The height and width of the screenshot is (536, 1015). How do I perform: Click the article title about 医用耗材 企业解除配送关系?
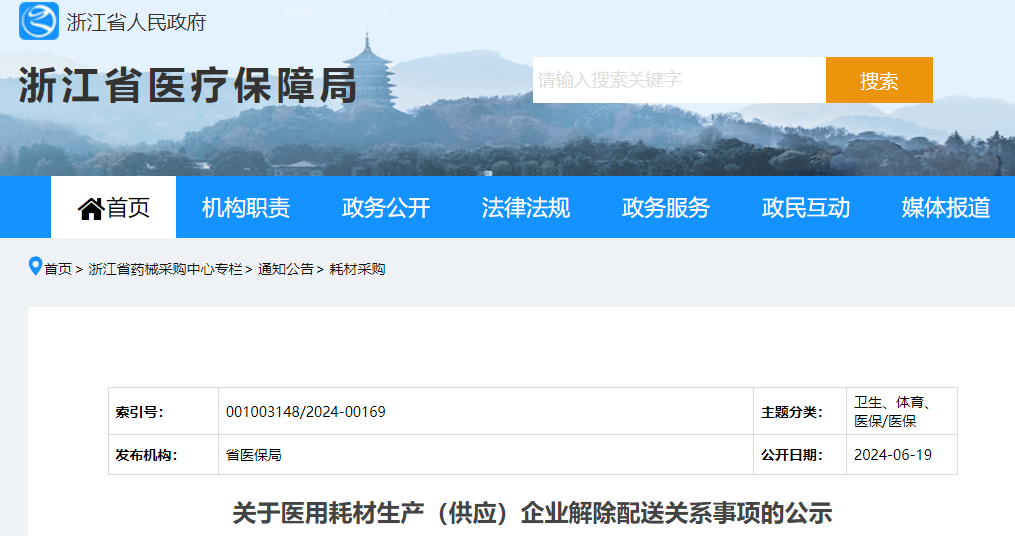[x=532, y=514]
